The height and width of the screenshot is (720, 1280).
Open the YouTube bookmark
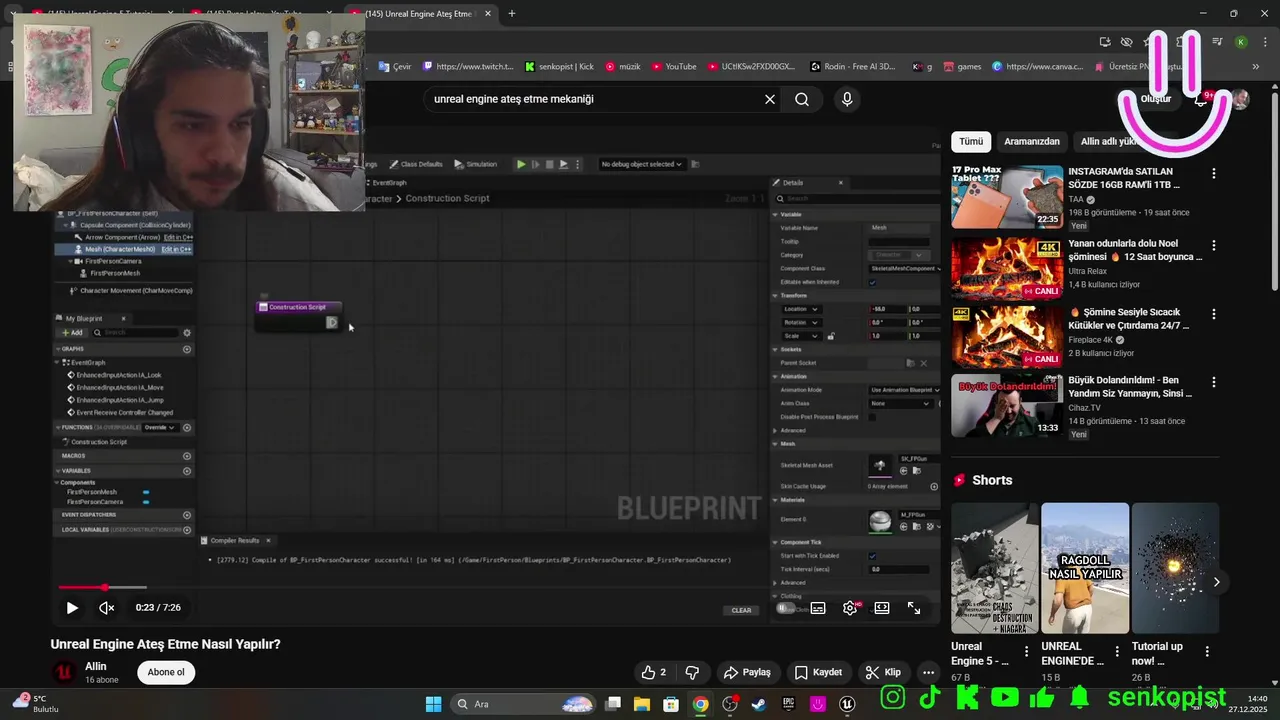point(674,66)
